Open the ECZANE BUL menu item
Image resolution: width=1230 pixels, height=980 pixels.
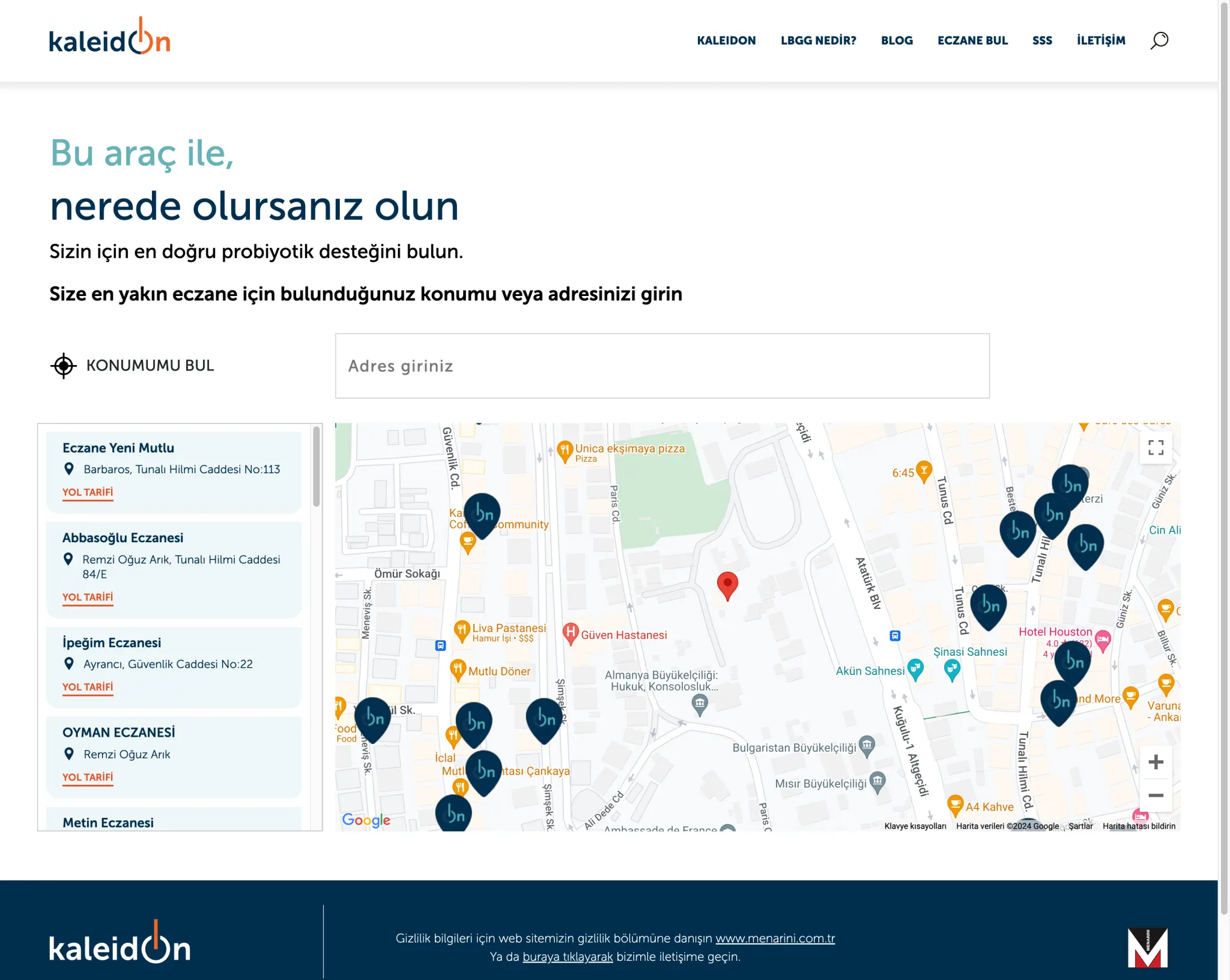(x=972, y=41)
